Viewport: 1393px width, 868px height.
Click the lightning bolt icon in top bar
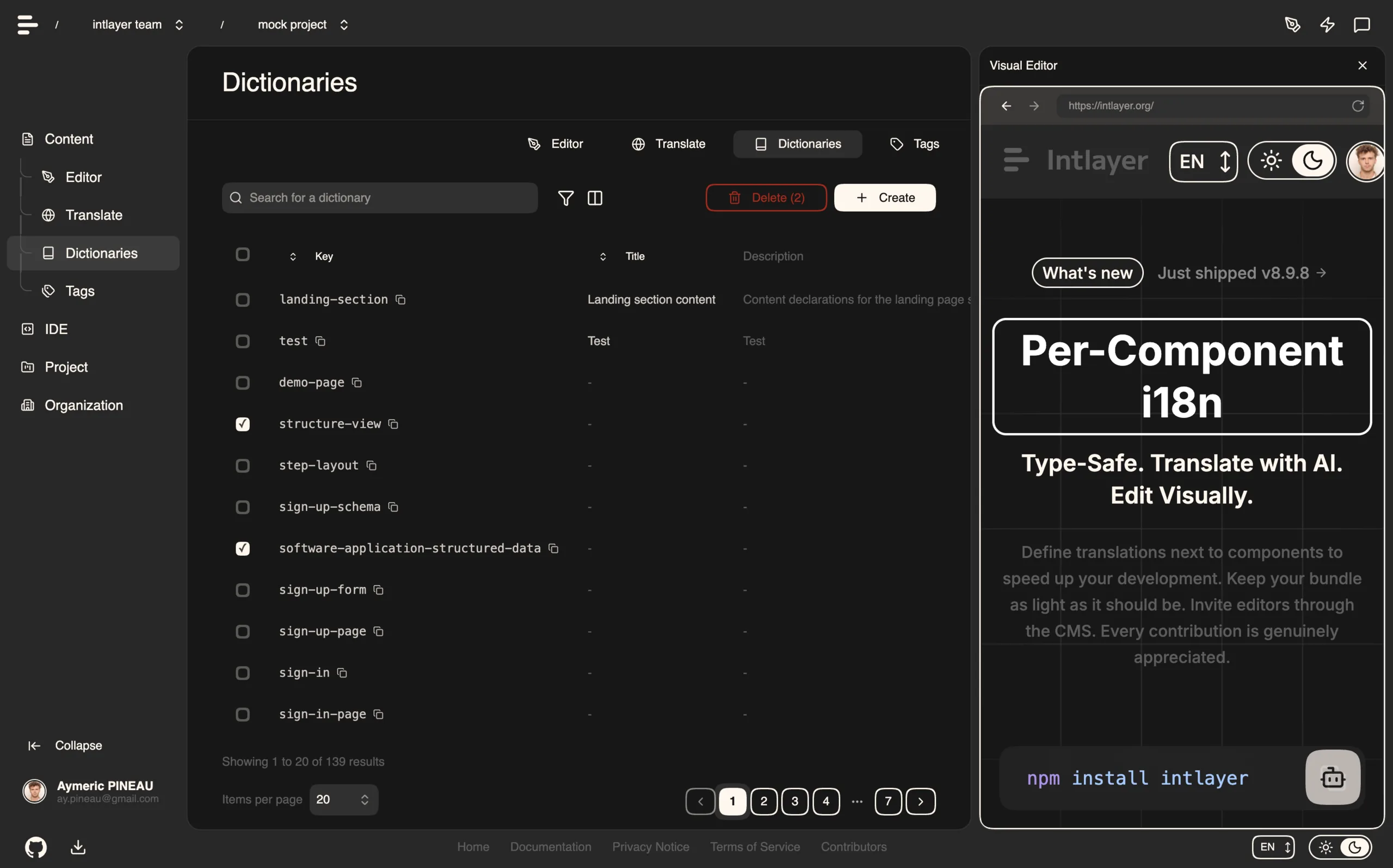(1327, 24)
